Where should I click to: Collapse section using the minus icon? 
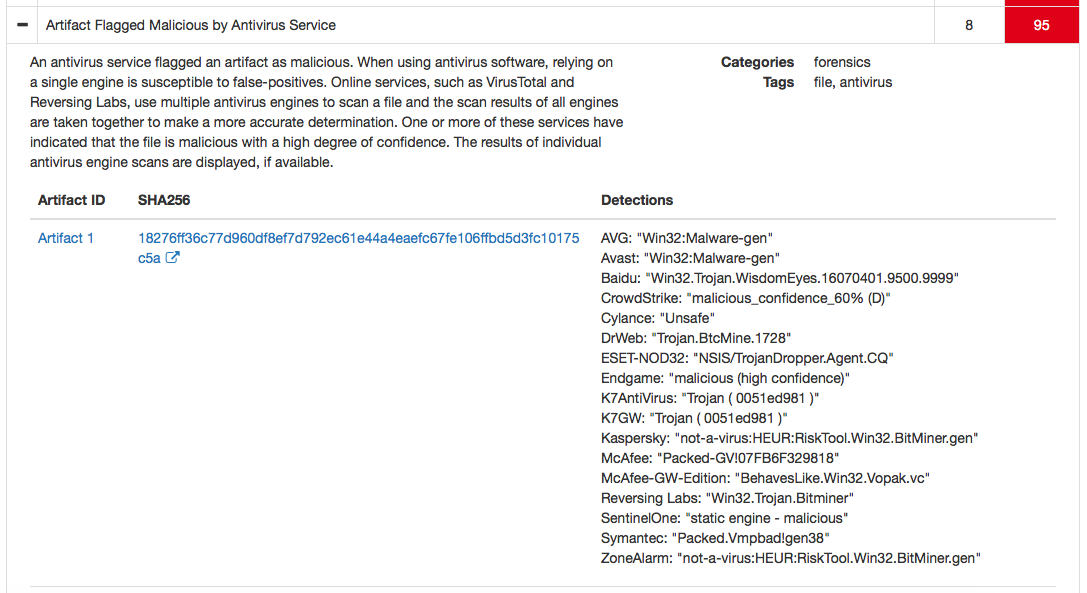coord(23,25)
